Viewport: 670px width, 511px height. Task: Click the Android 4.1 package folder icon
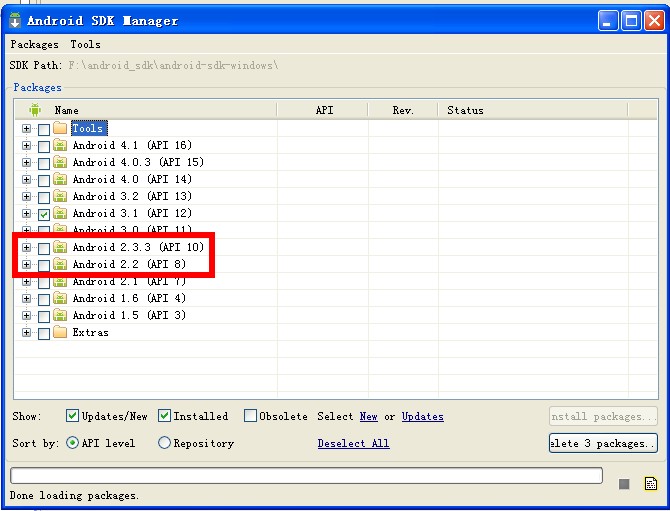tap(60, 145)
